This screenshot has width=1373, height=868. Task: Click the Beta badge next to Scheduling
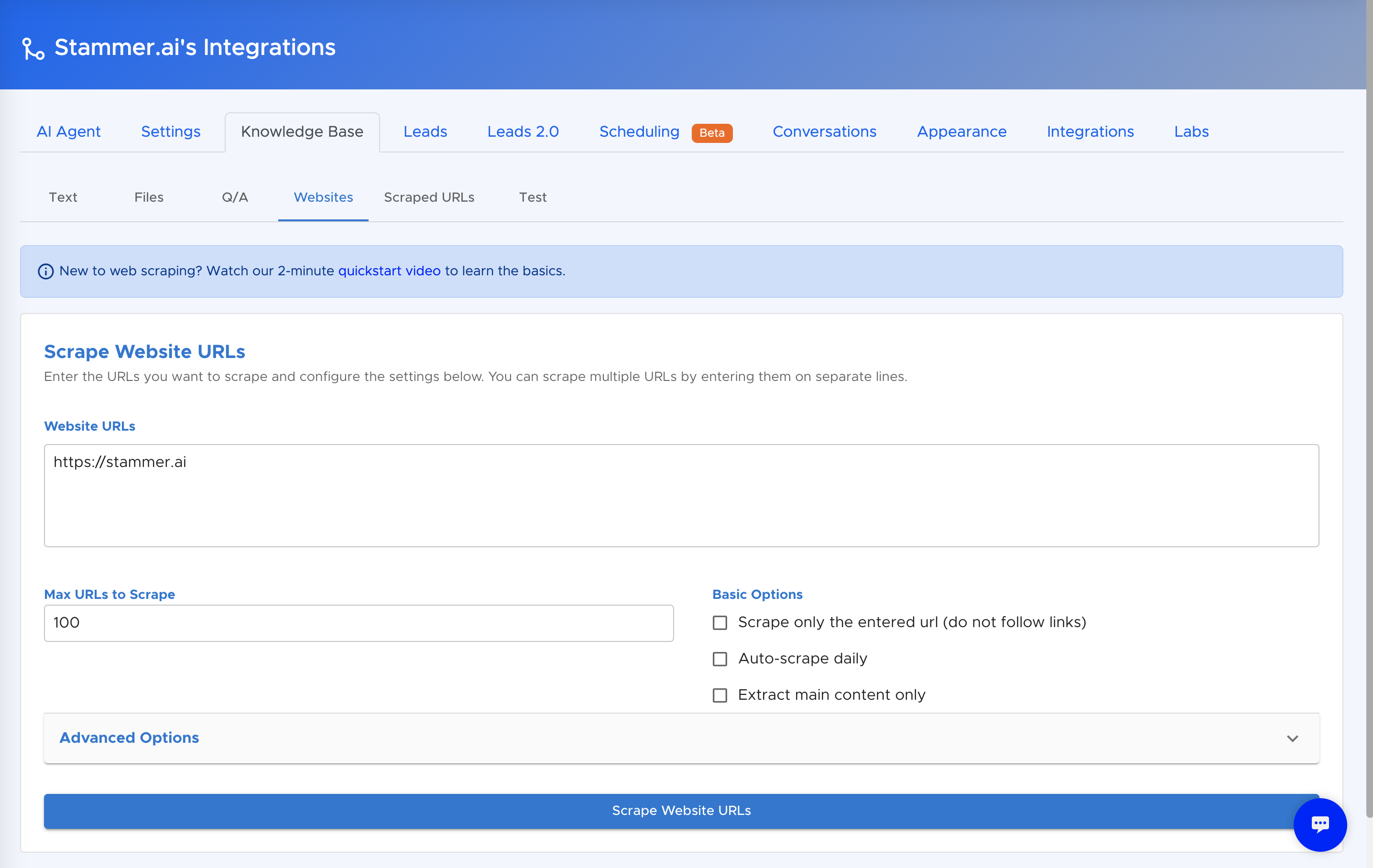(x=711, y=133)
